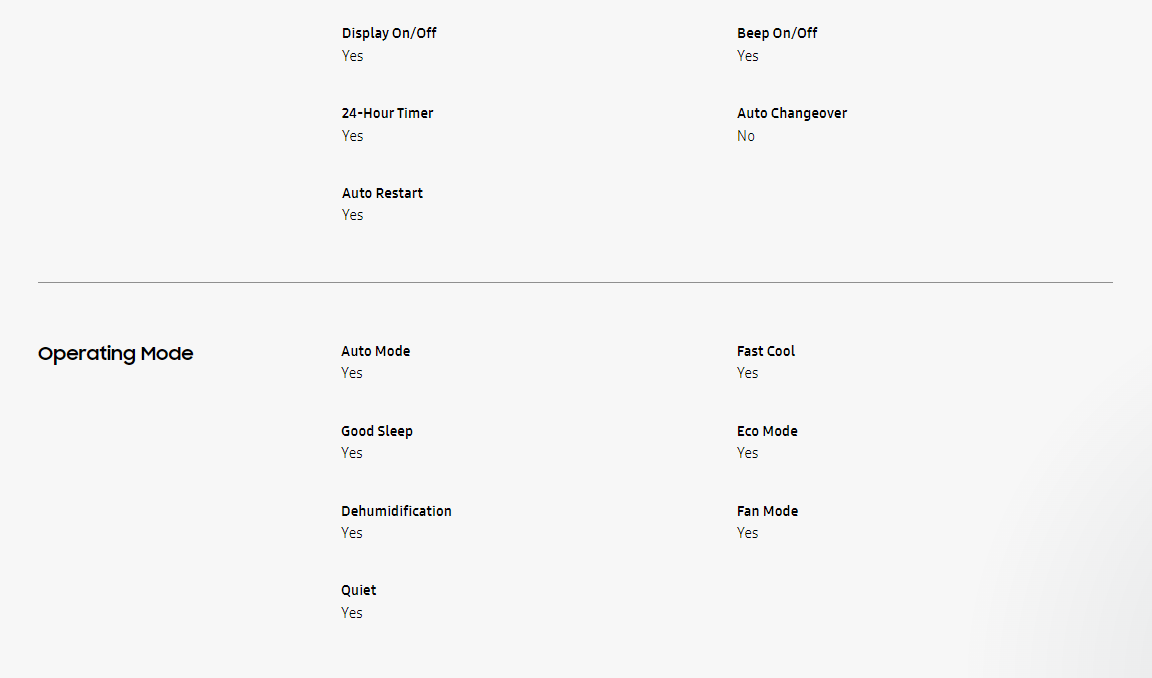Click the Auto Changeover label
Image resolution: width=1152 pixels, height=678 pixels.
tap(792, 113)
